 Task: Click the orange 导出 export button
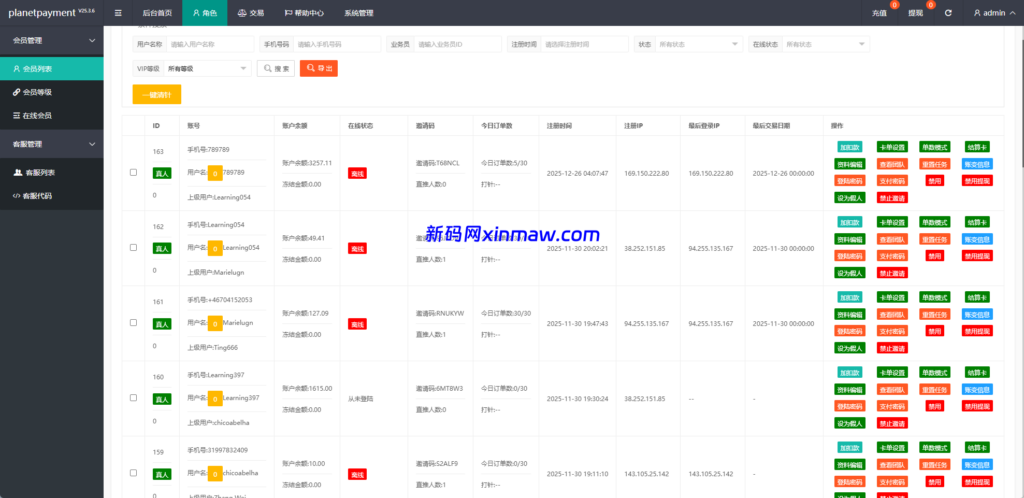pyautogui.click(x=319, y=69)
